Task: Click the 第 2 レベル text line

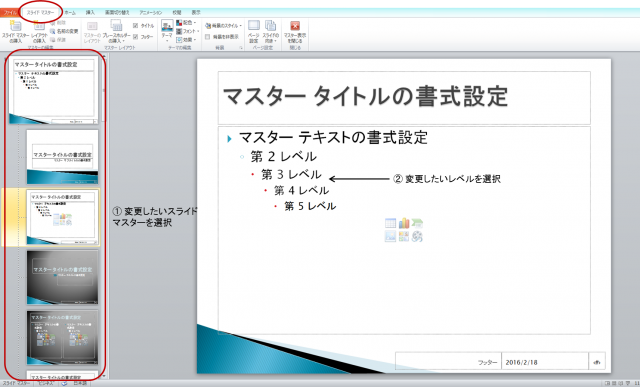Action: 284,156
